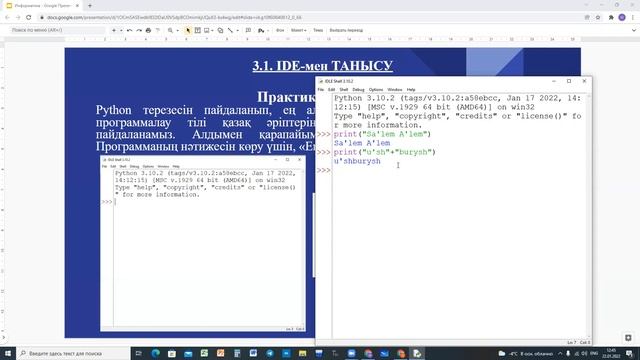The height and width of the screenshot is (360, 640).
Task: Click the Windows taskbar search box
Action: [73, 353]
